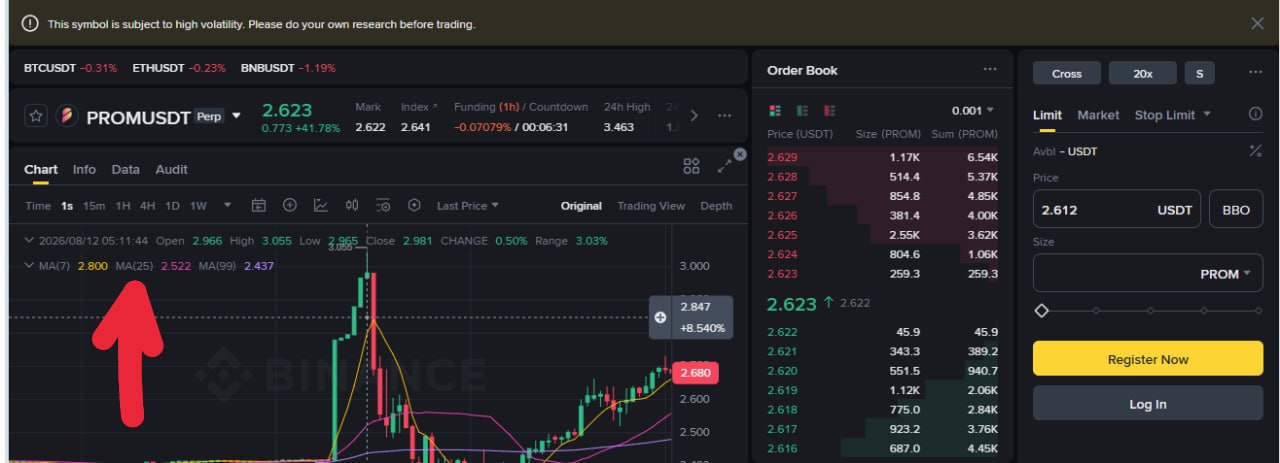Close the chart panel with the small x

pos(740,154)
